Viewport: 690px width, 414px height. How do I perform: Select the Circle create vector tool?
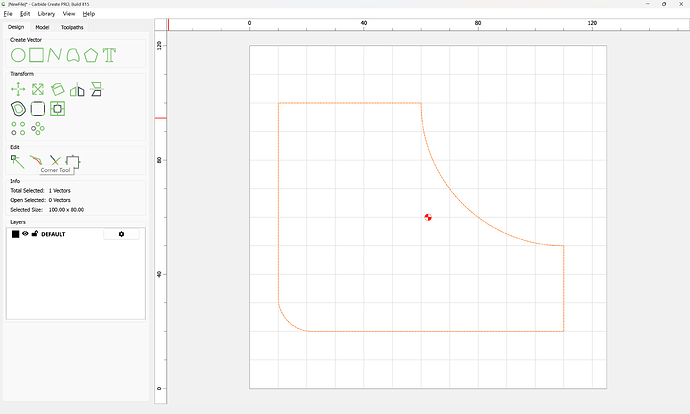(18, 55)
